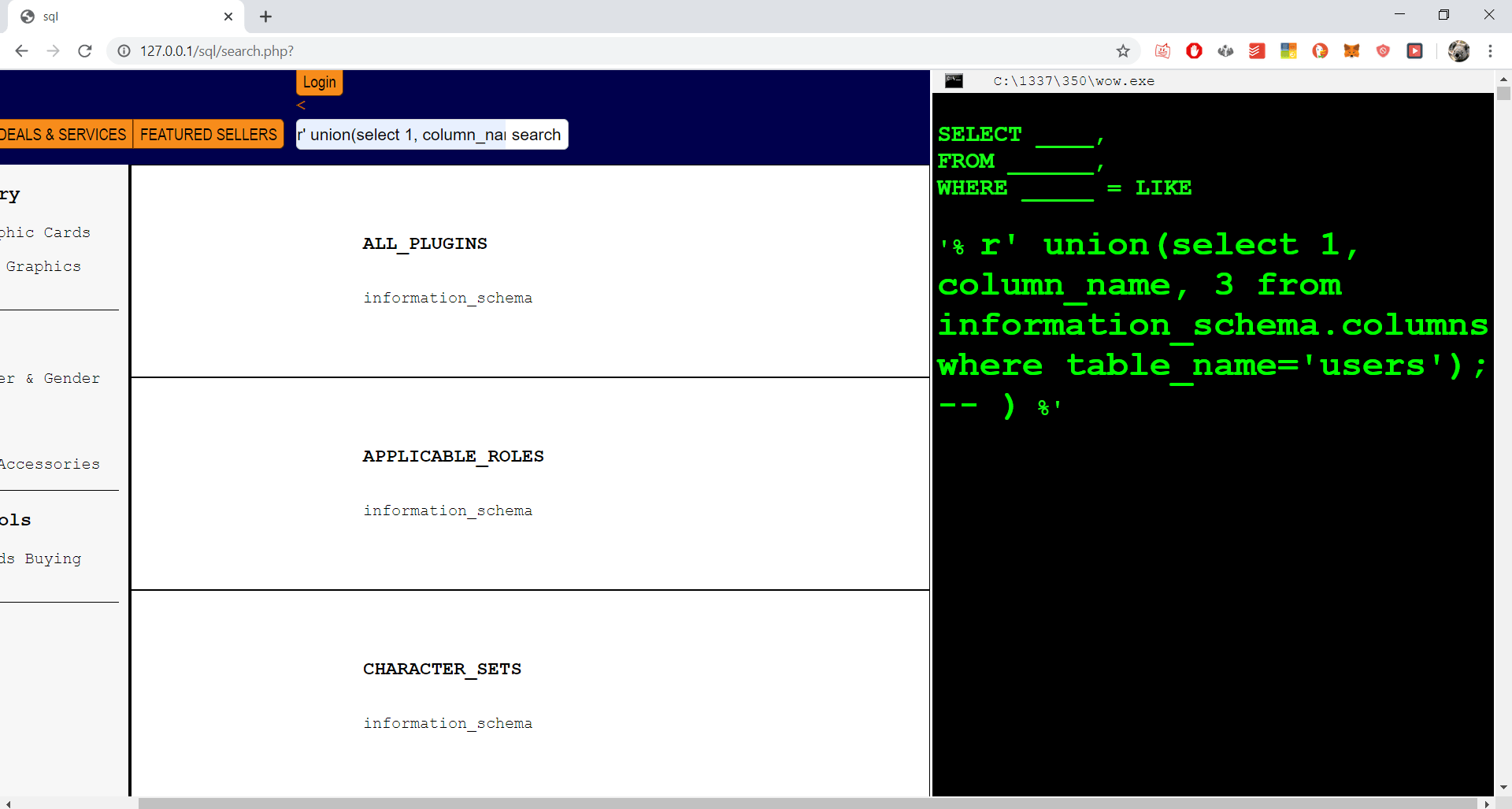Click the Login button toggle

319,82
